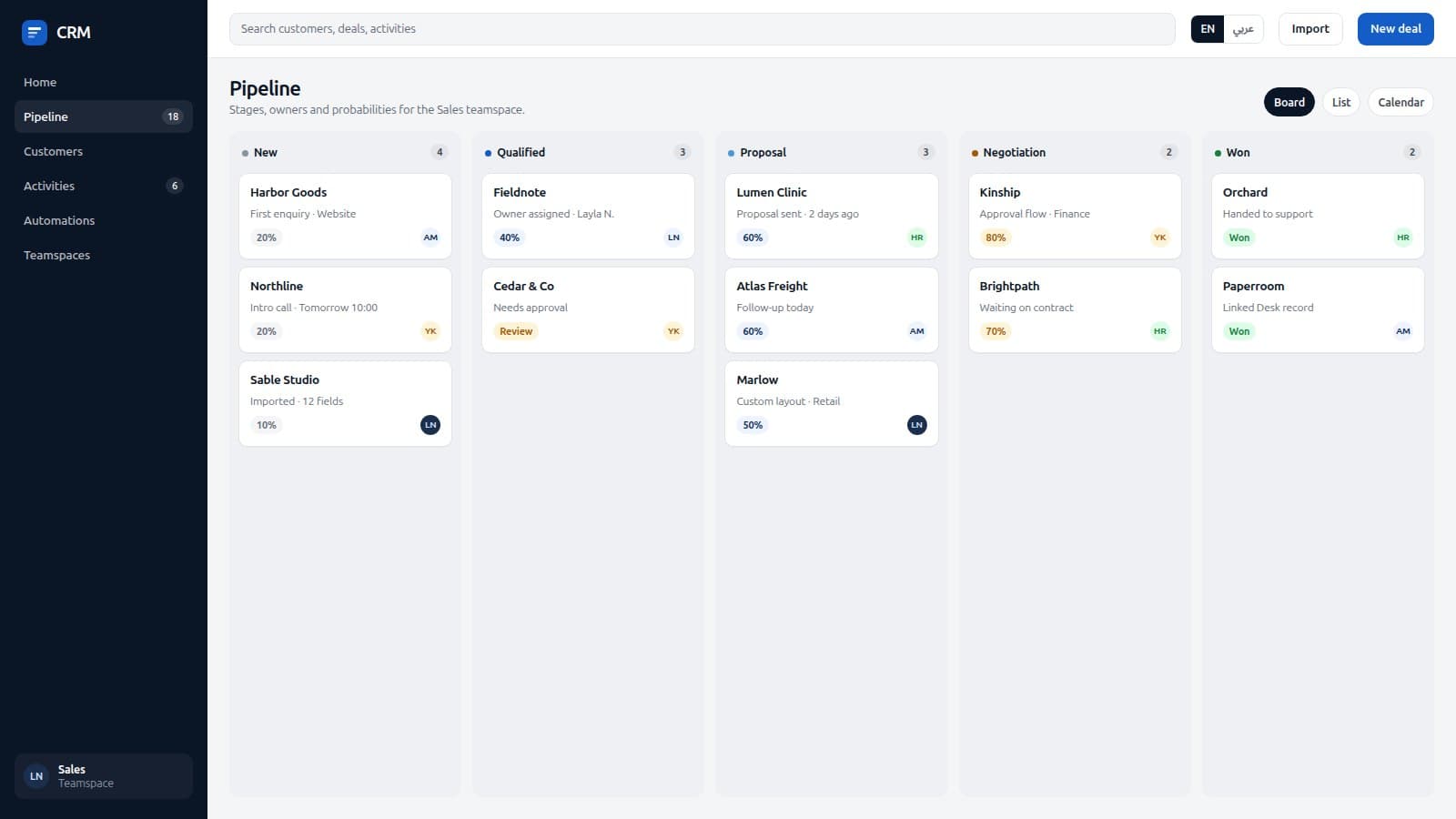Click the Import button
Screen dimensions: 1456x819
coord(1310,29)
